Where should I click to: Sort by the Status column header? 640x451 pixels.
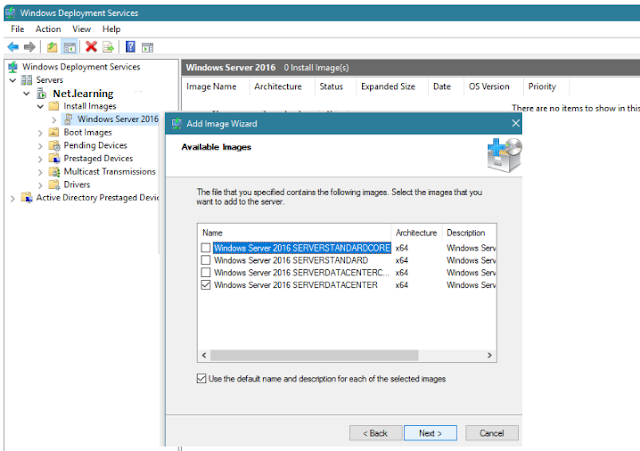click(x=336, y=87)
